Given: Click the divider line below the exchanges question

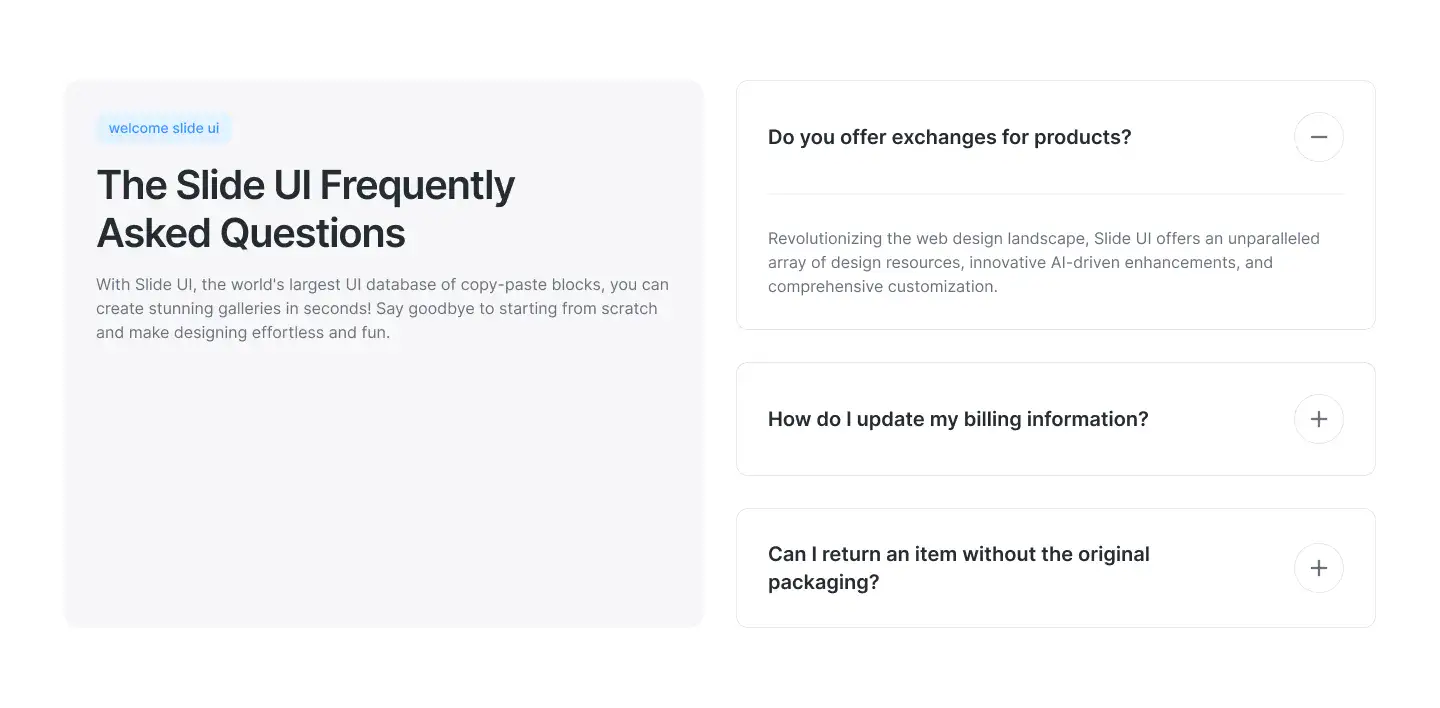Looking at the screenshot, I should 1056,194.
